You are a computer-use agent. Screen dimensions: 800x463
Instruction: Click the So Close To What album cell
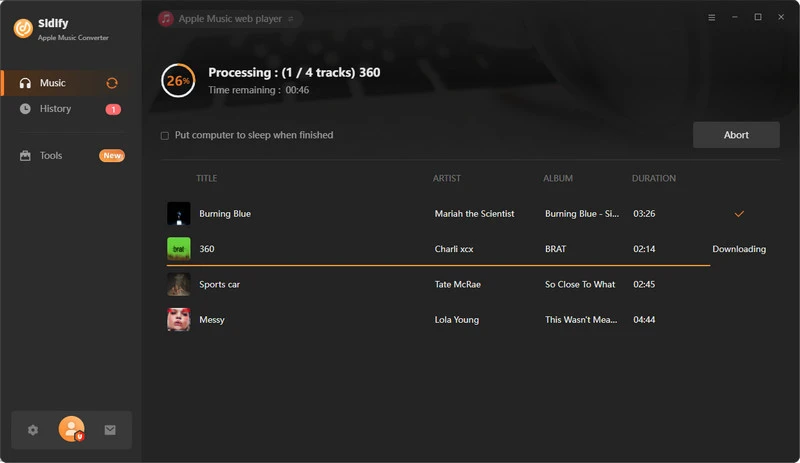tap(580, 284)
